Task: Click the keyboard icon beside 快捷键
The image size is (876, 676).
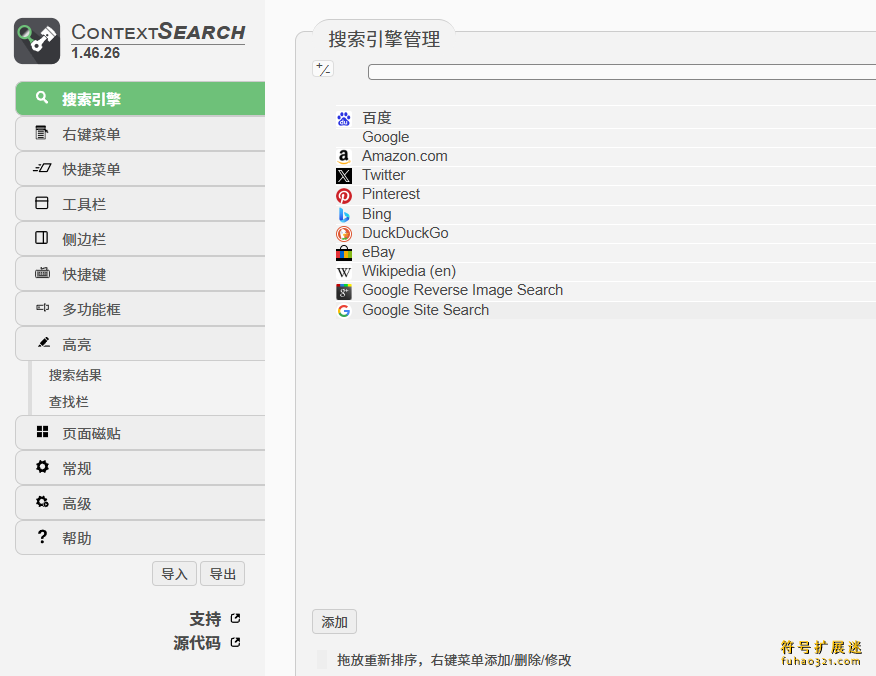Action: (x=42, y=273)
